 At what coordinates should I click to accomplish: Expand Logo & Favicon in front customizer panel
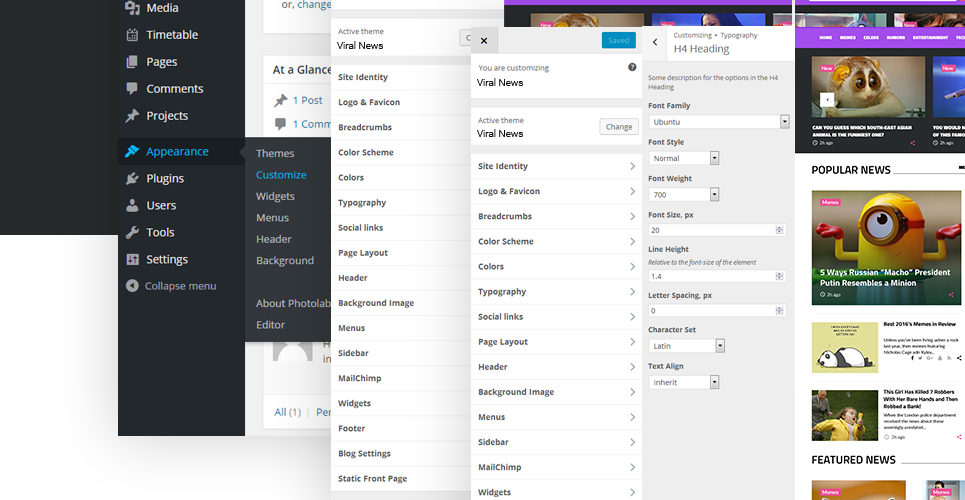[x=556, y=192]
